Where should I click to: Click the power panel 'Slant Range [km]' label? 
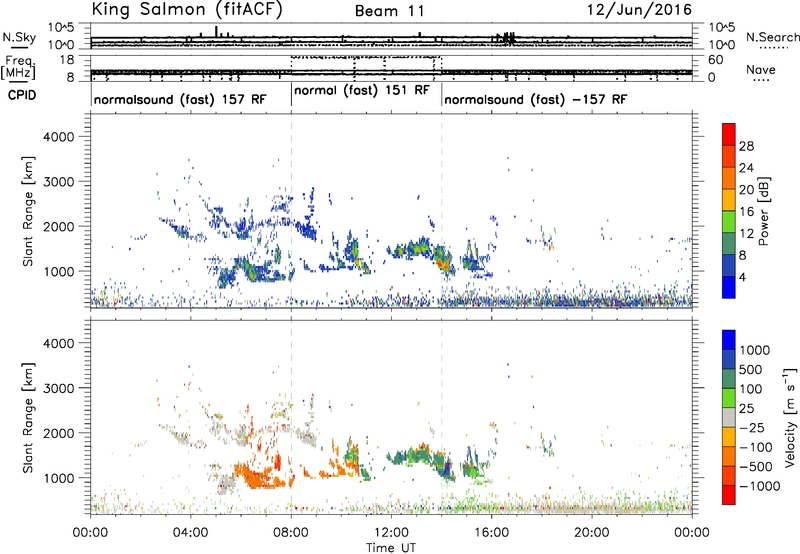[29, 211]
